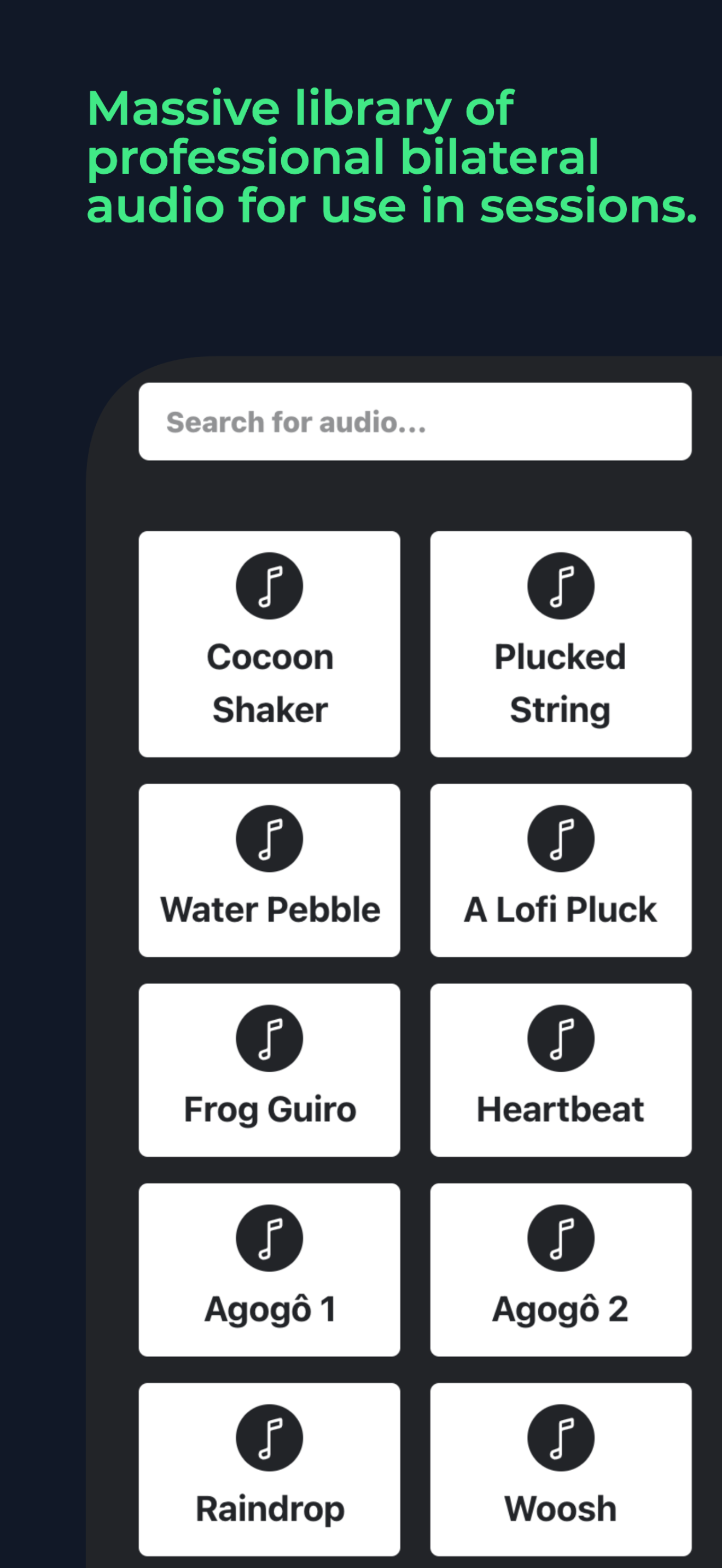
Task: Click the Agogô 2 music note icon
Action: click(561, 1237)
